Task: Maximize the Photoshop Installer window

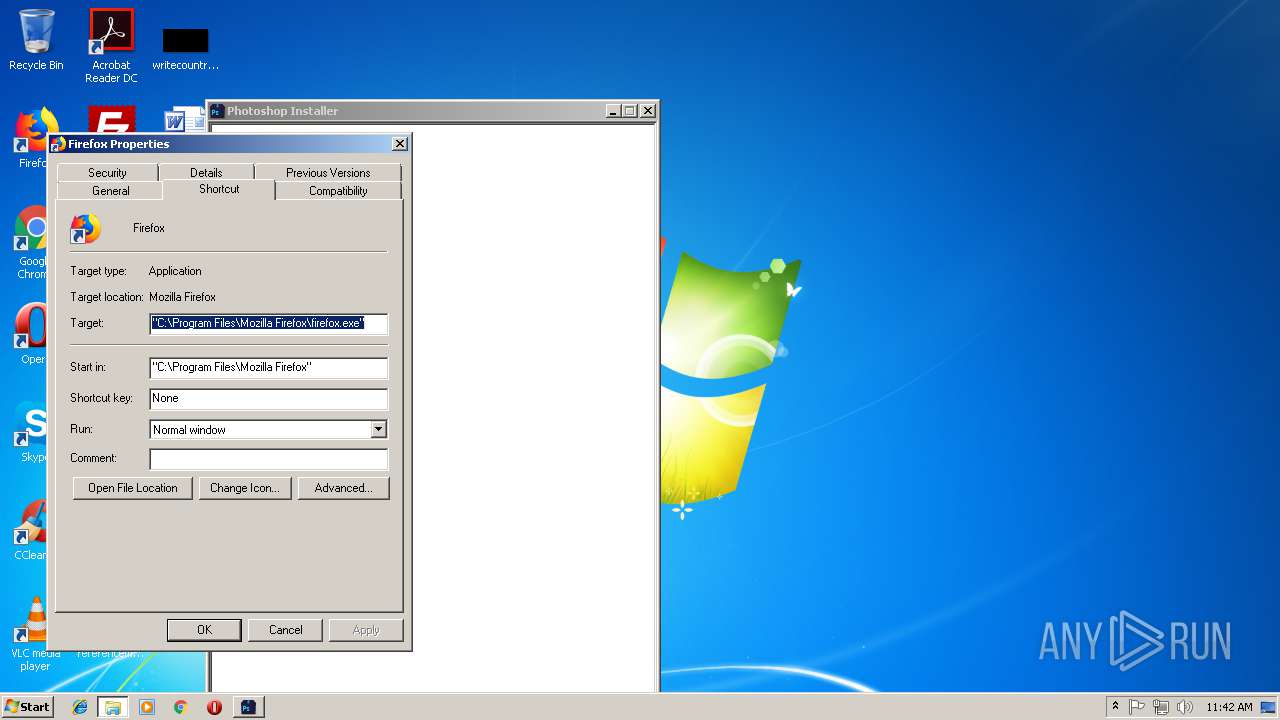Action: tap(630, 111)
